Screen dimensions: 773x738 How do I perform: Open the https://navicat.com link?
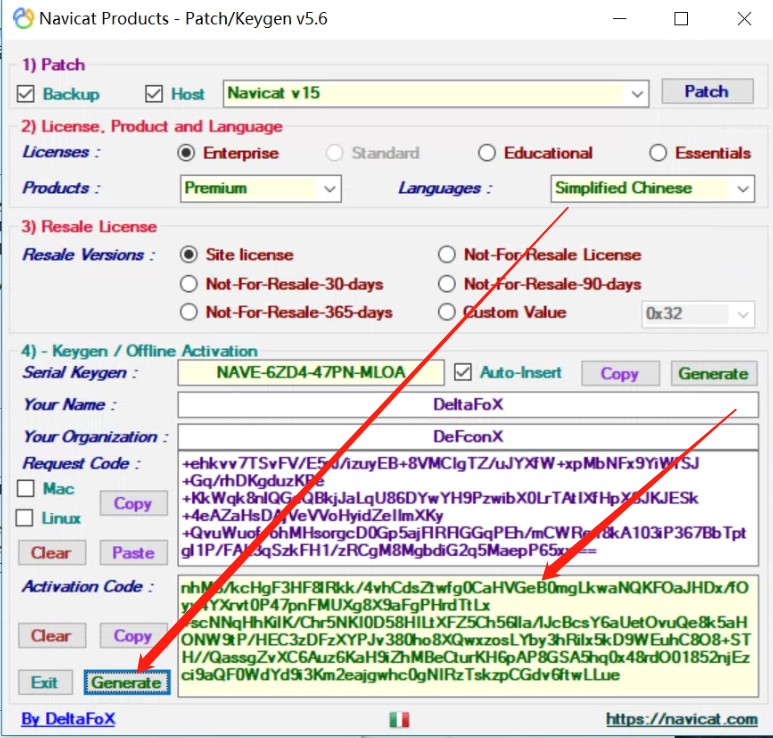tap(682, 719)
